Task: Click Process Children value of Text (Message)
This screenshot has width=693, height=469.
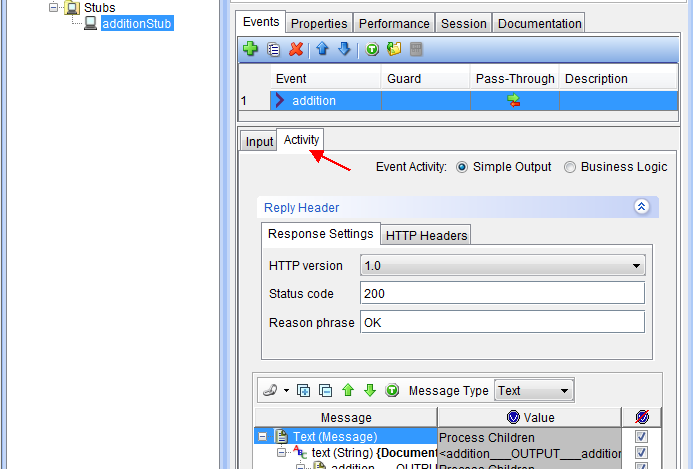Action: 529,437
